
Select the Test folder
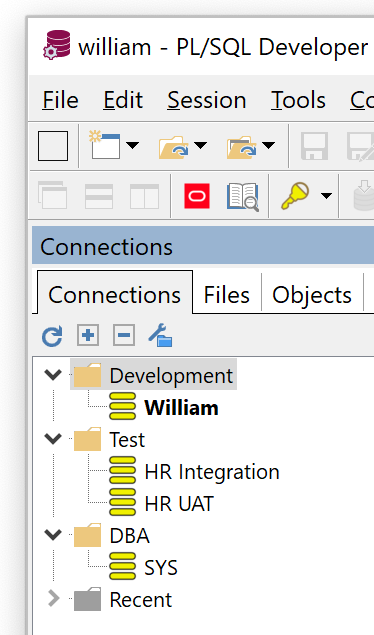[127, 439]
